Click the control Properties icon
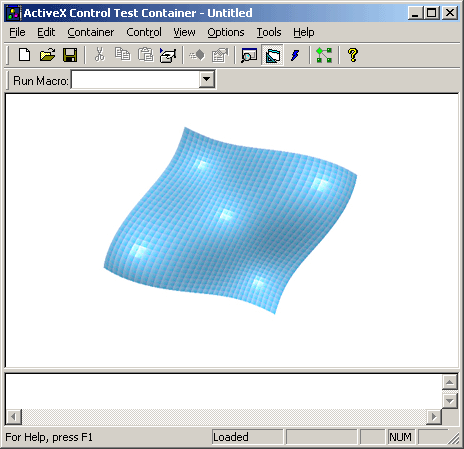464x449 pixels. (220, 55)
